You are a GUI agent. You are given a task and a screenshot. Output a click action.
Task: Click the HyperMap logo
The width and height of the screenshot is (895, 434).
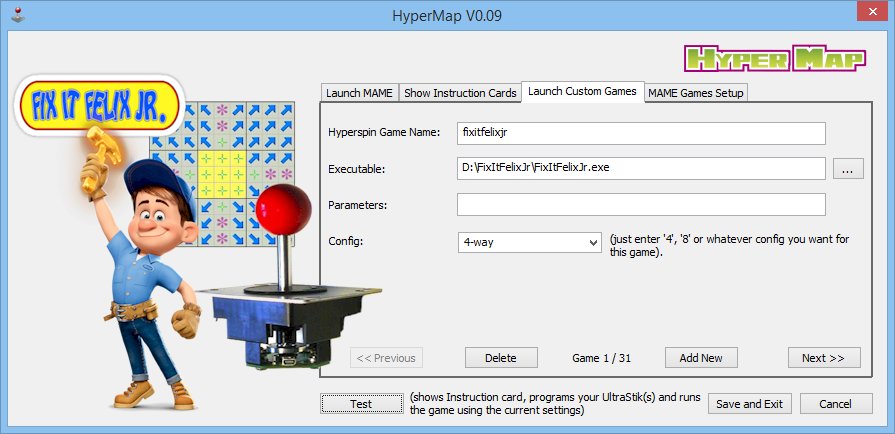(x=775, y=58)
